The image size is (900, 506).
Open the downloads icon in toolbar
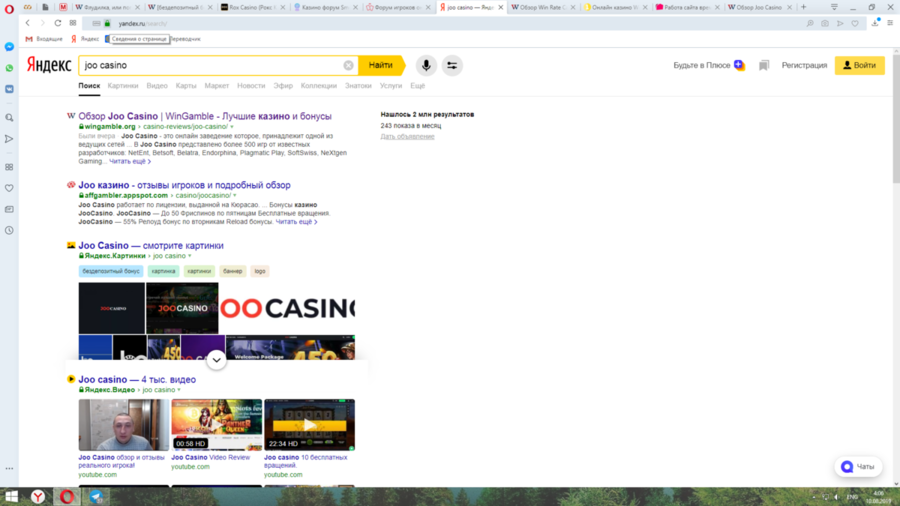[875, 23]
